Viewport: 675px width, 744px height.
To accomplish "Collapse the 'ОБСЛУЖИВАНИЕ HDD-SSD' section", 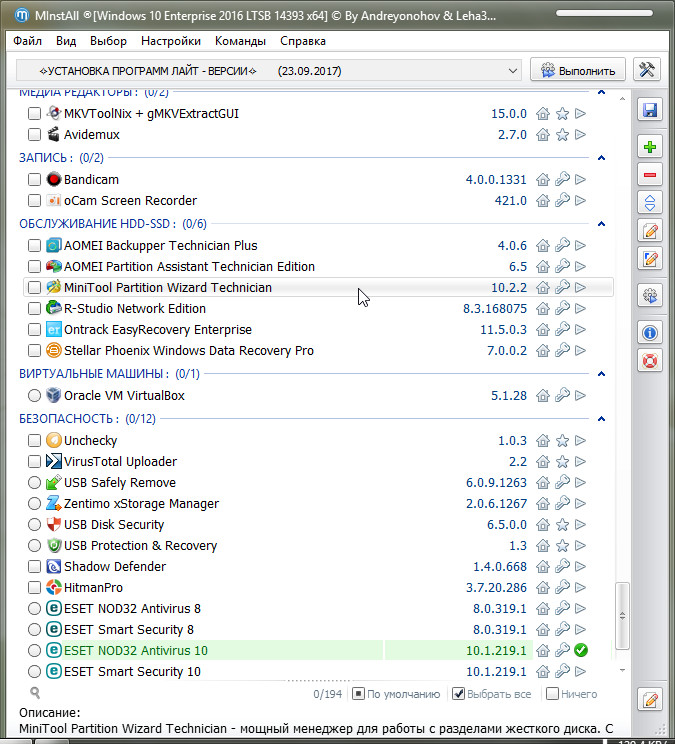I will (601, 224).
